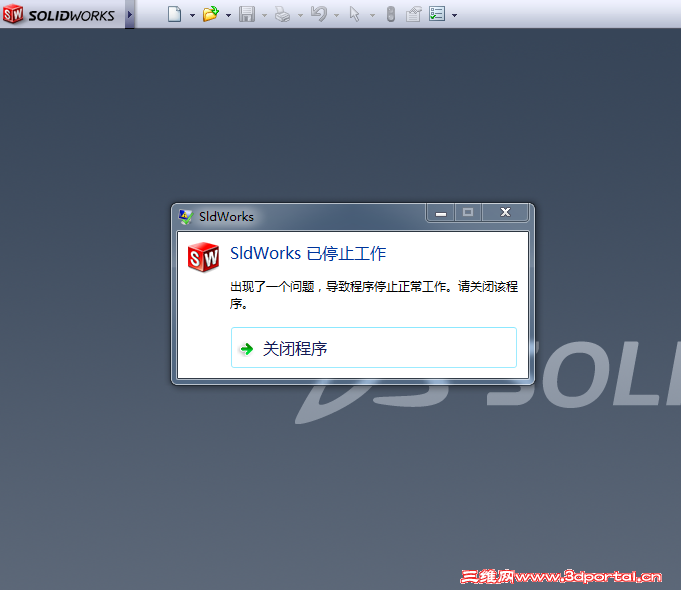The width and height of the screenshot is (681, 590).
Task: Open the New document dropdown arrow
Action: tap(192, 15)
